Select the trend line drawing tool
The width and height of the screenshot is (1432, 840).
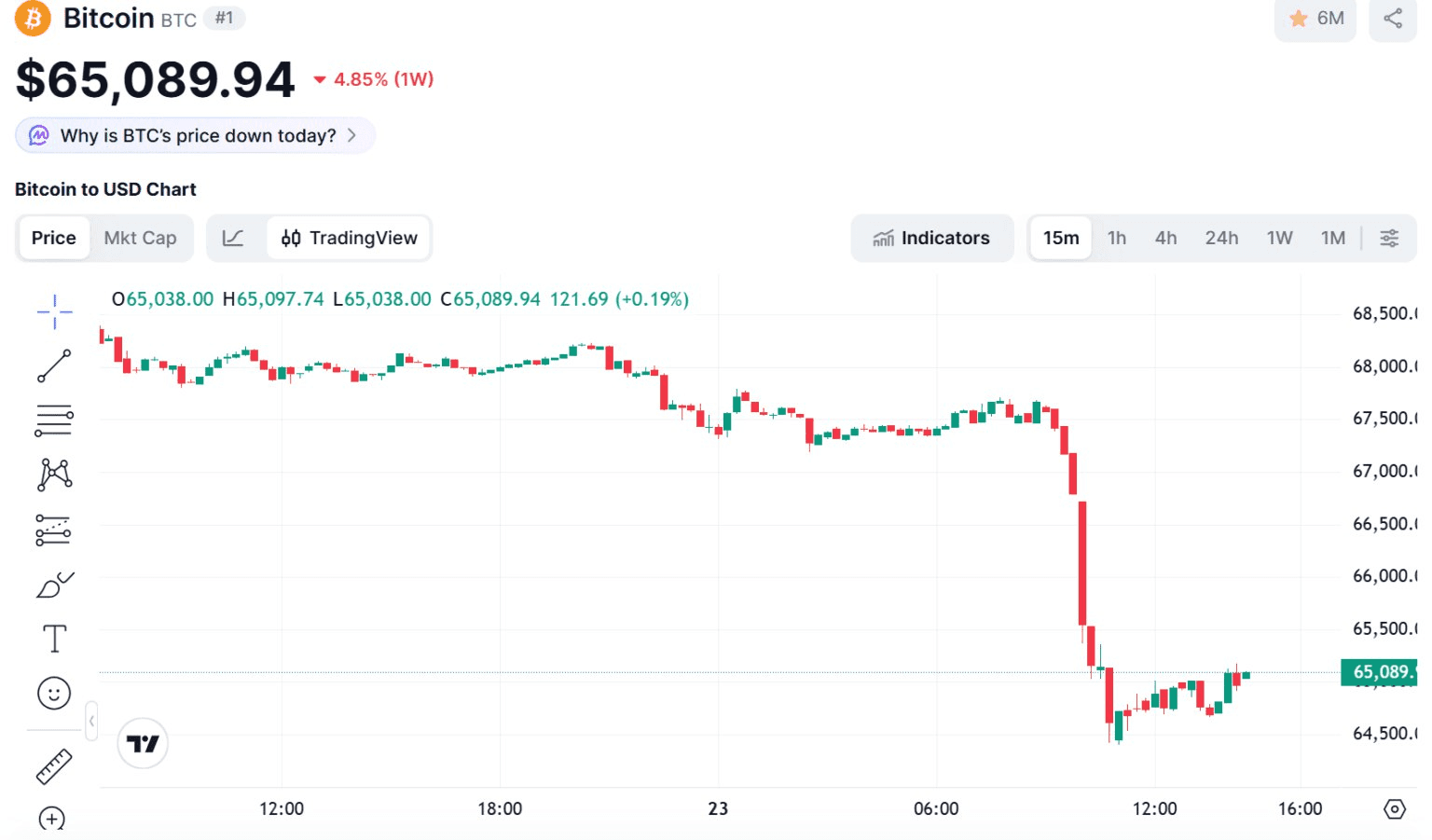[x=54, y=365]
